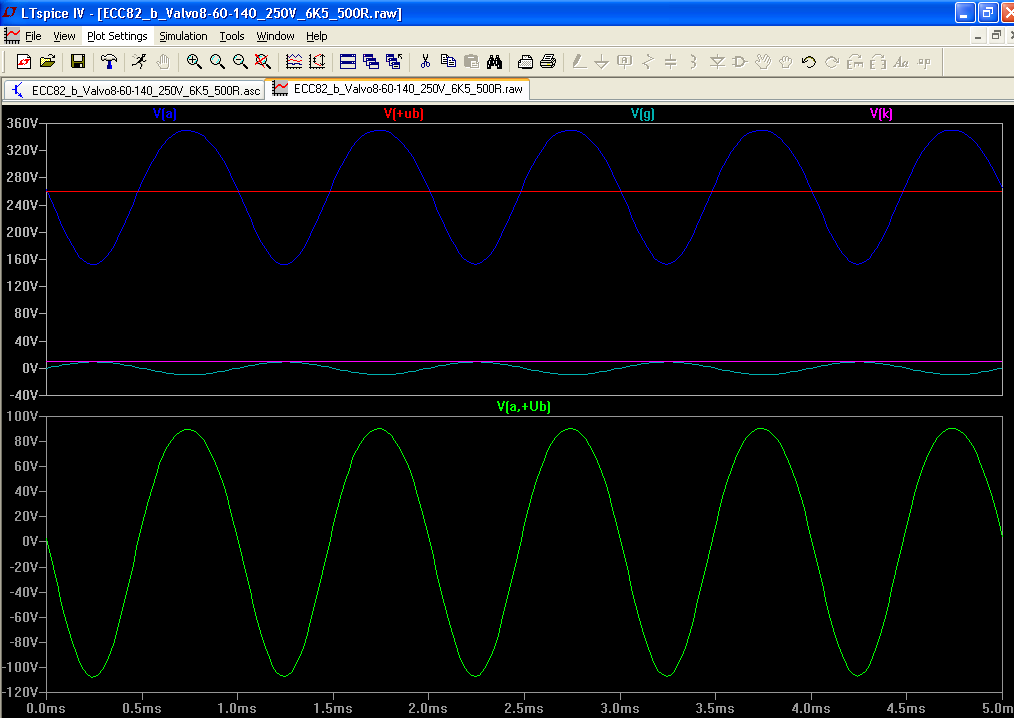Image resolution: width=1014 pixels, height=718 pixels.
Task: Click the Undo arrow icon
Action: pyautogui.click(x=808, y=62)
